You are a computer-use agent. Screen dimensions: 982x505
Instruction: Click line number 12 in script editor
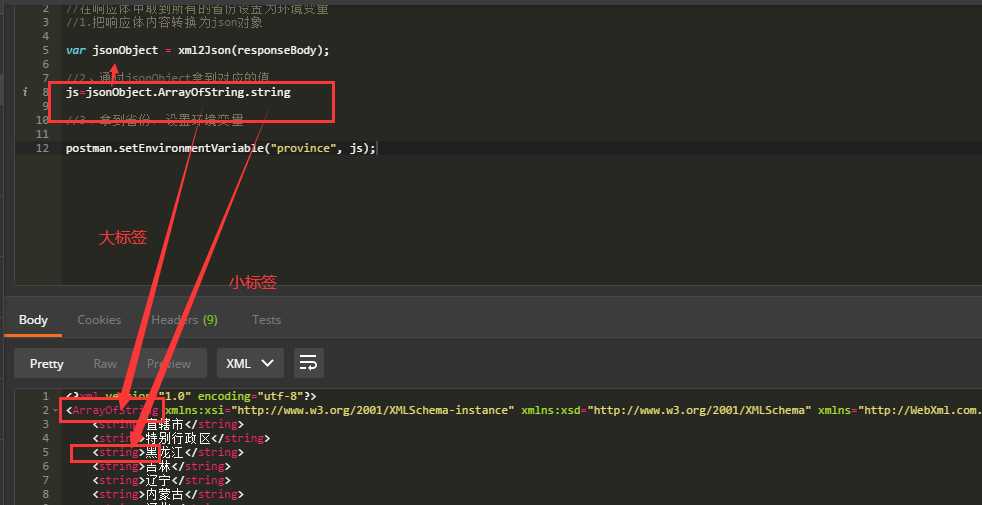(x=42, y=148)
